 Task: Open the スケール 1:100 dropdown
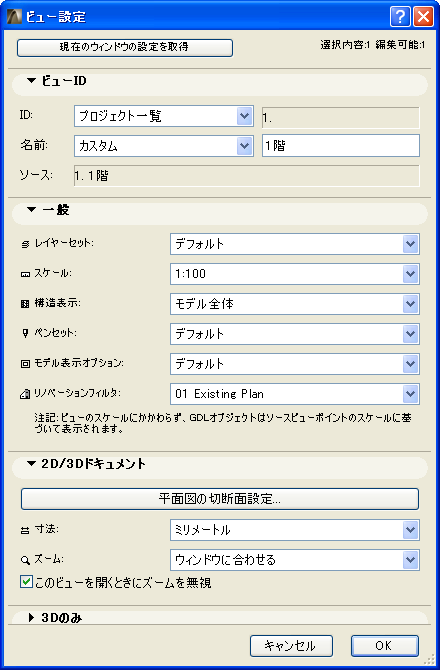pyautogui.click(x=295, y=274)
